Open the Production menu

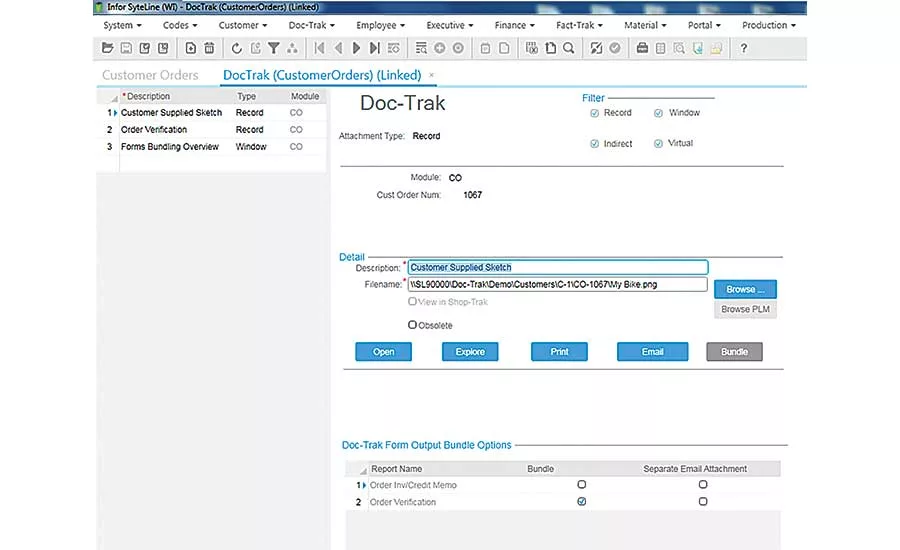point(769,25)
